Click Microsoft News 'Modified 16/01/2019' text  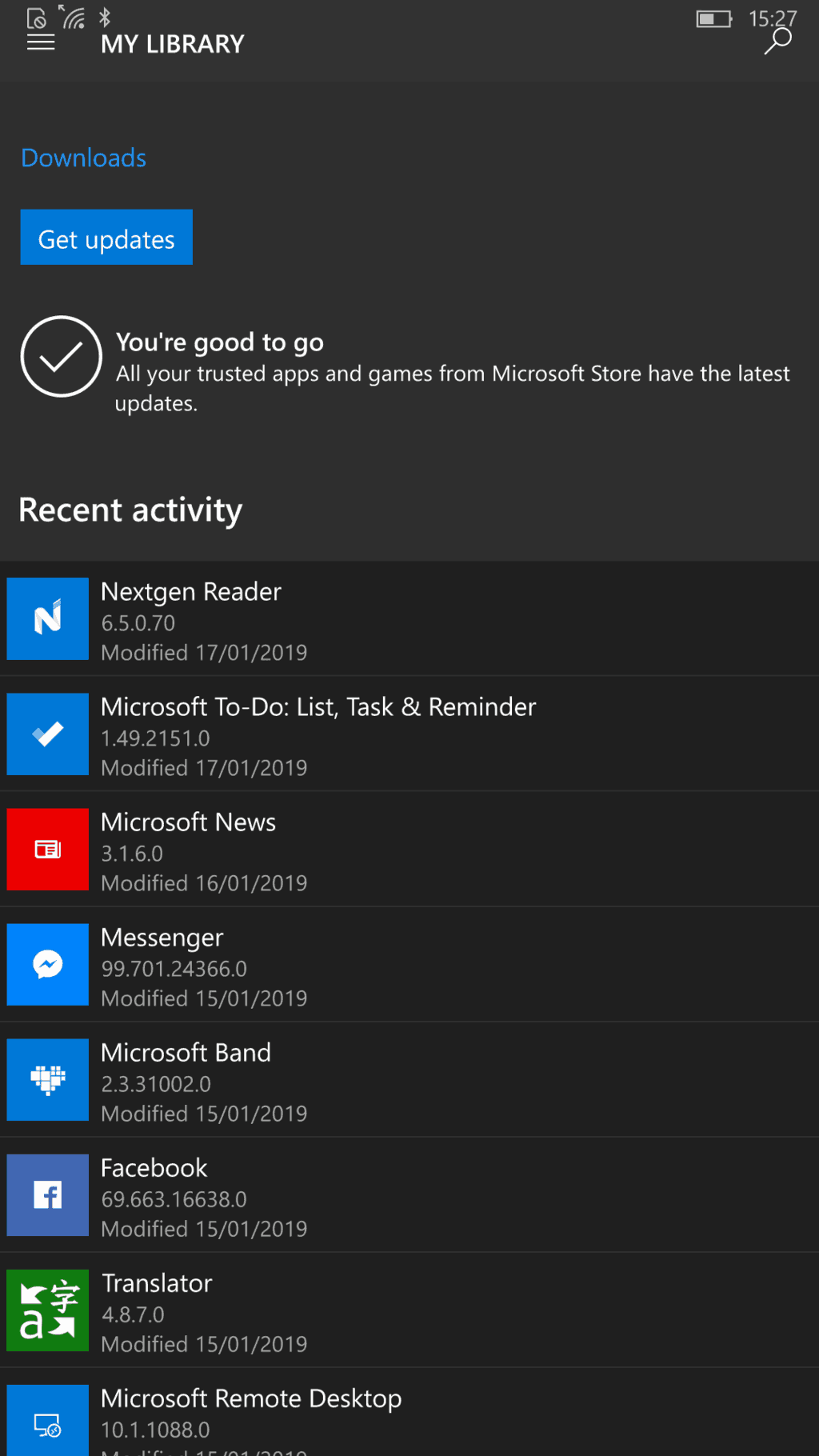point(204,883)
